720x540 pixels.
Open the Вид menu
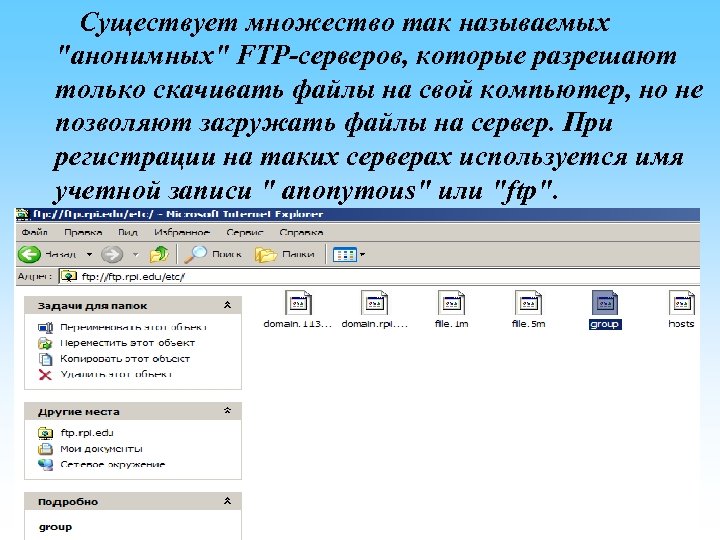click(x=128, y=232)
